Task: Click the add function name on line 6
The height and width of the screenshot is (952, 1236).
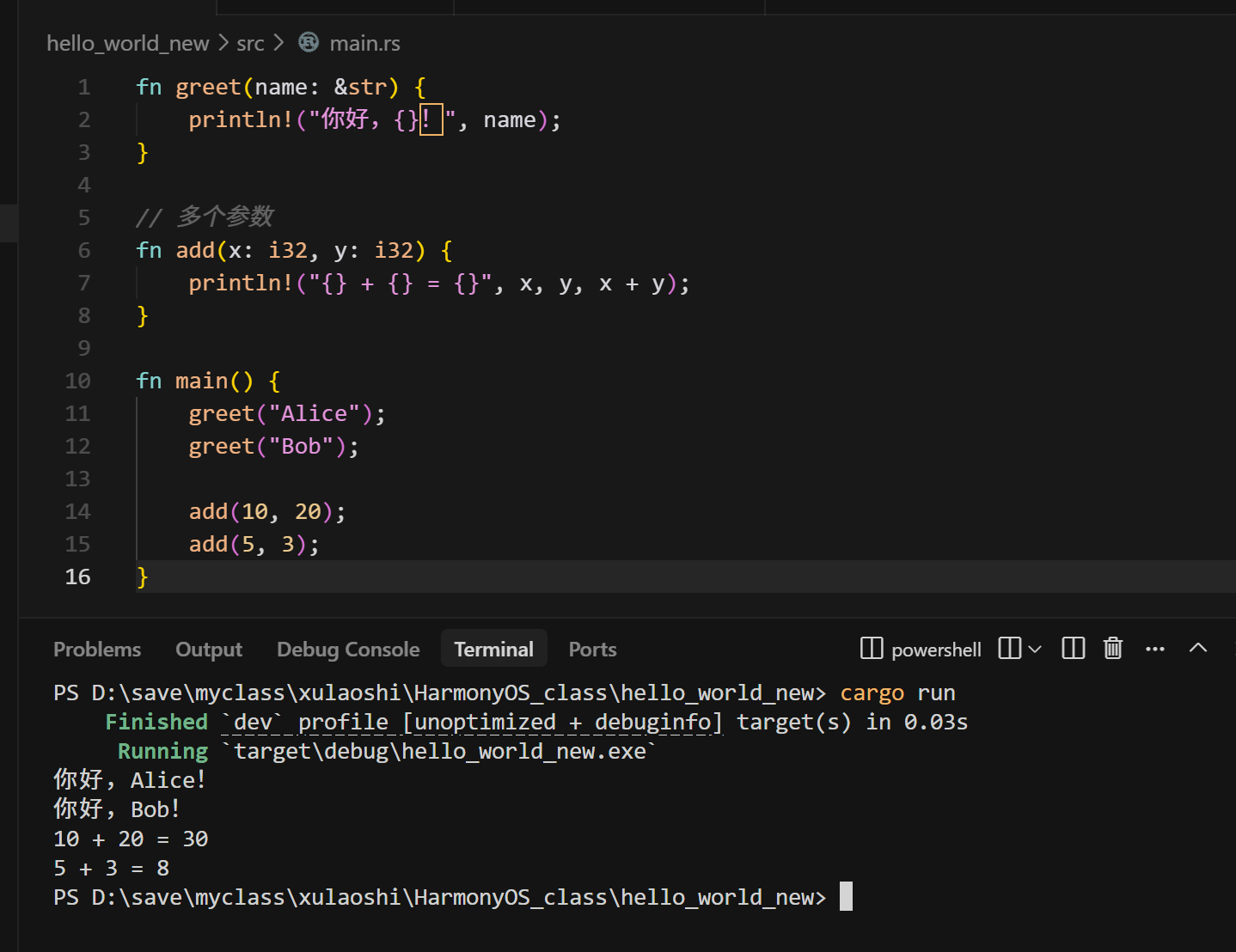Action: pos(195,250)
